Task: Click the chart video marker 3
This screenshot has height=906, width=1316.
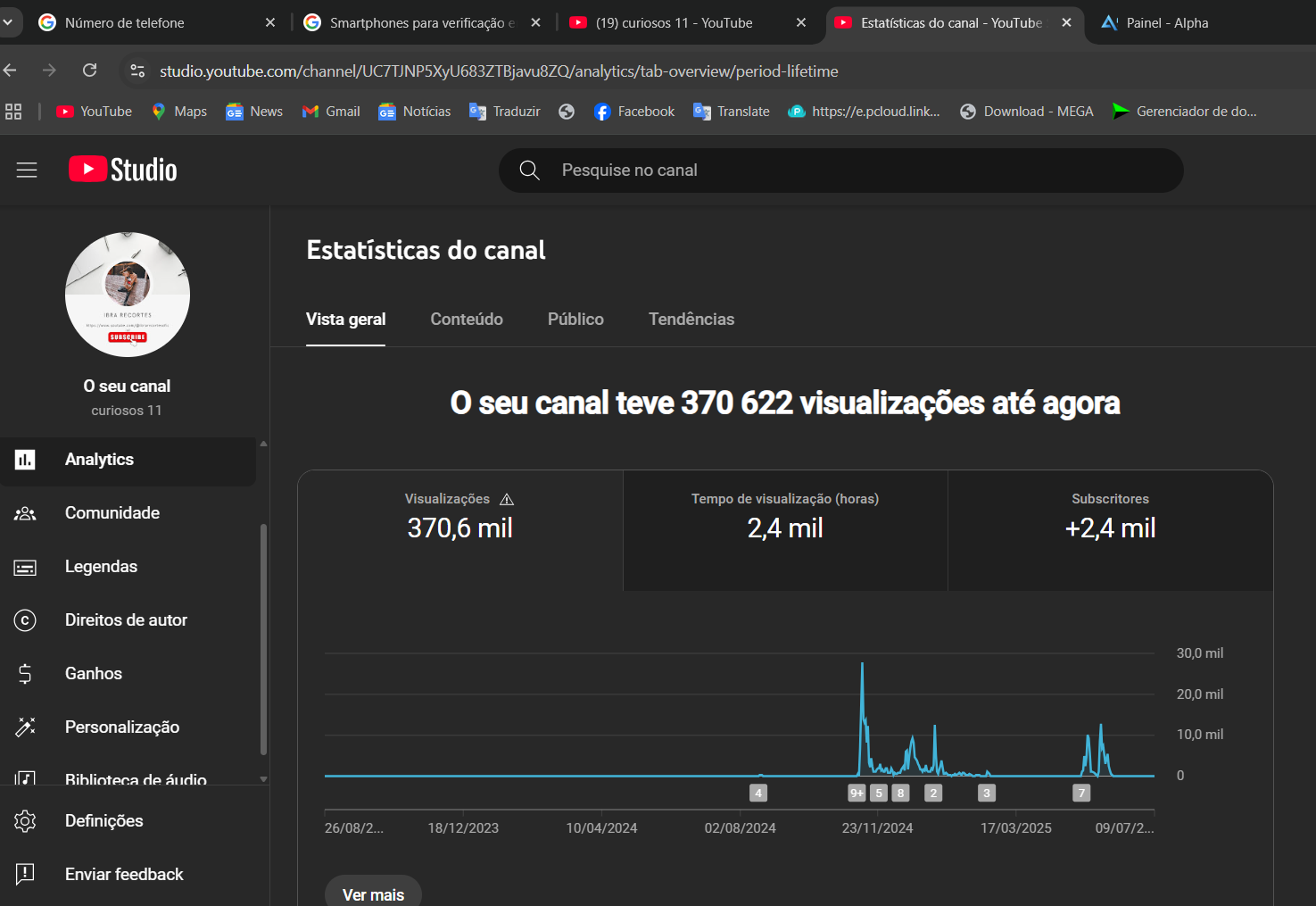Action: coord(987,793)
